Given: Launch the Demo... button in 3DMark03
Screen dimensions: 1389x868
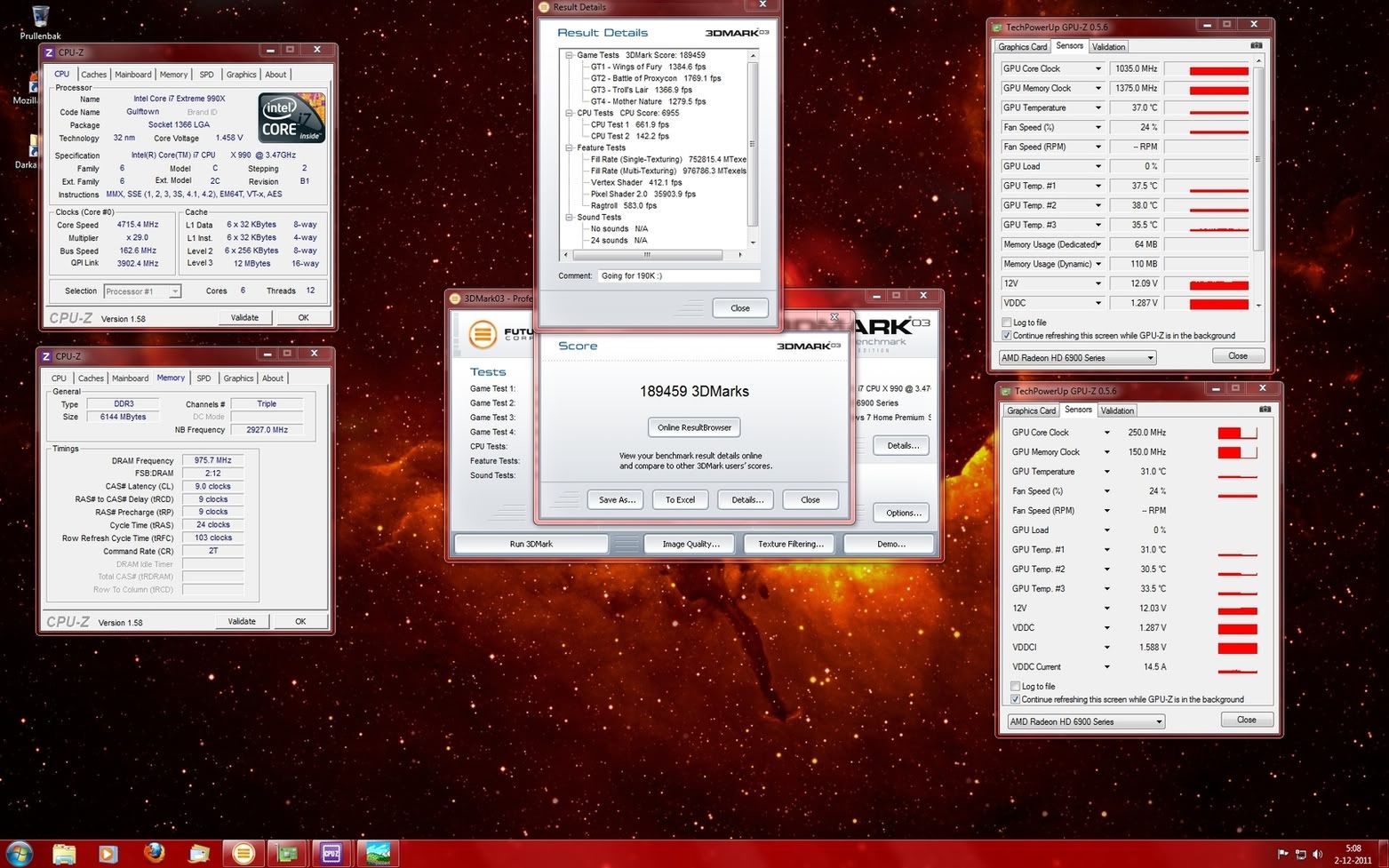Looking at the screenshot, I should point(890,544).
